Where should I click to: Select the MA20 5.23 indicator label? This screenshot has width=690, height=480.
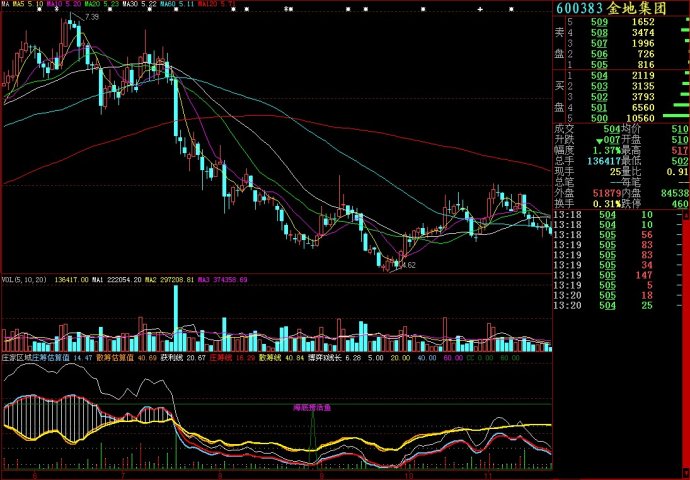pos(102,4)
